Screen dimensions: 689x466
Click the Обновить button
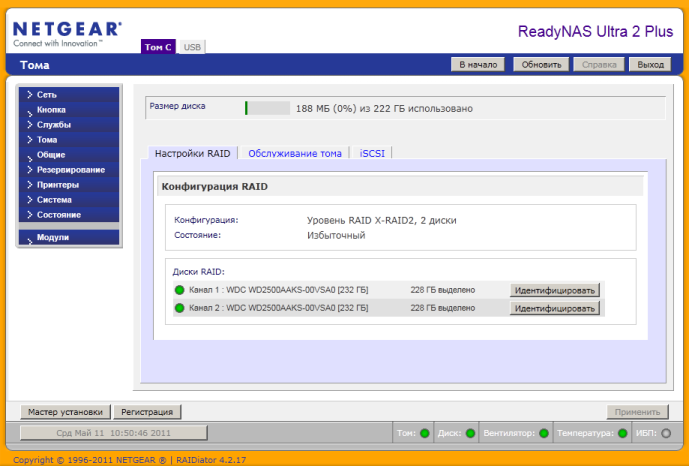(541, 65)
